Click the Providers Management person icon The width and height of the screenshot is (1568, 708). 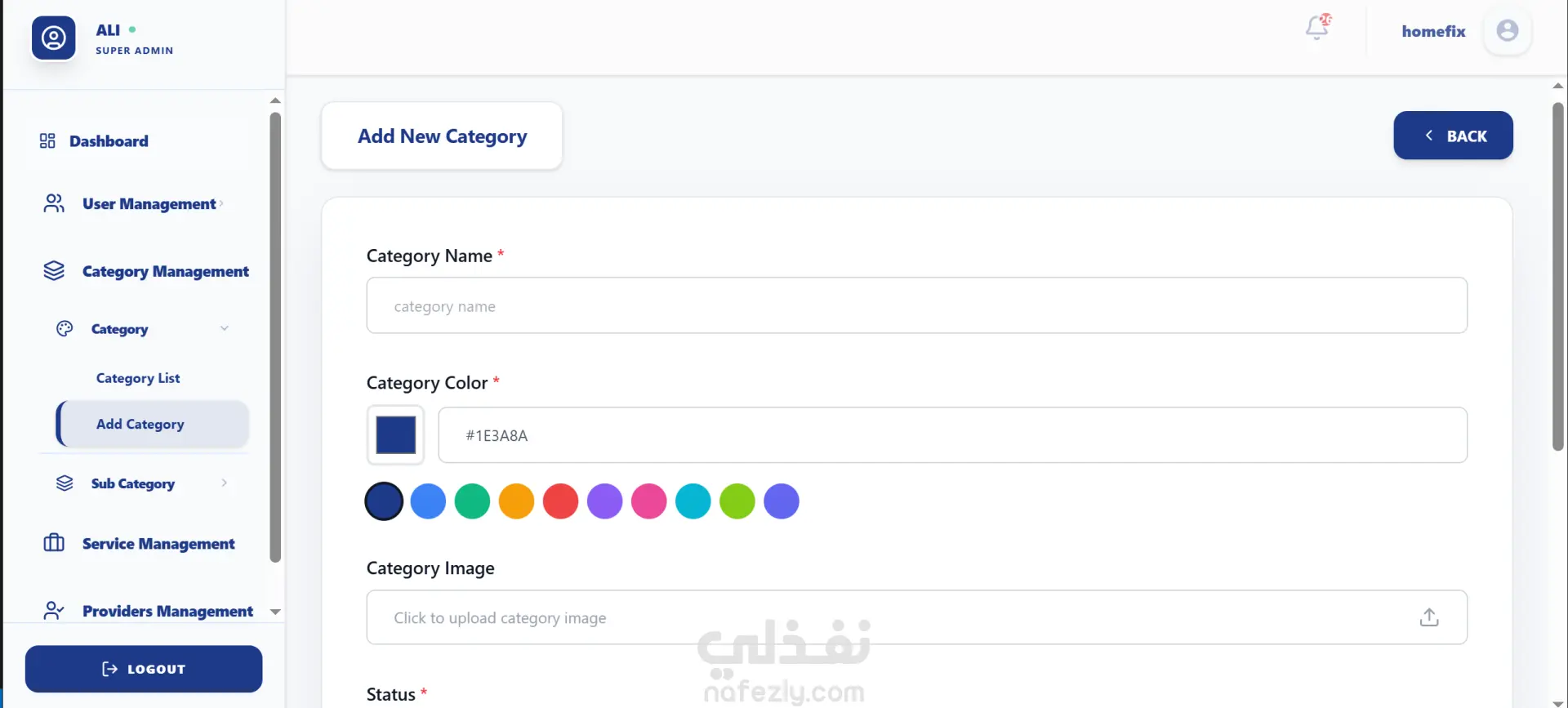tap(54, 611)
